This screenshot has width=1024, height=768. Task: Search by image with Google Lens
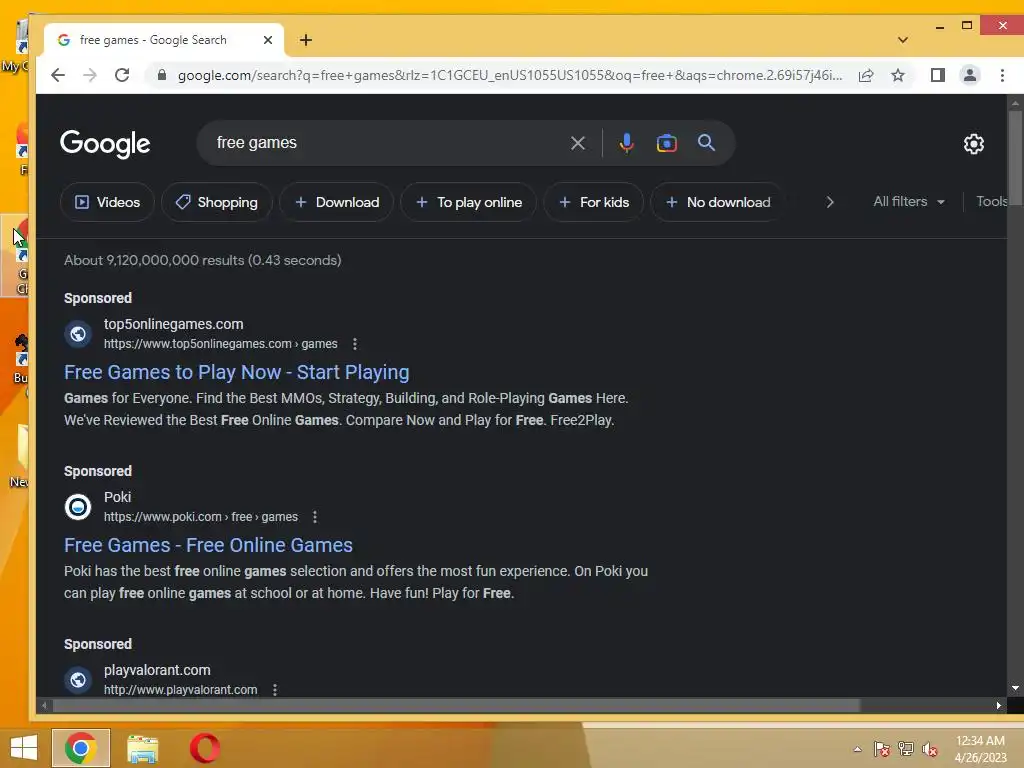(x=667, y=143)
